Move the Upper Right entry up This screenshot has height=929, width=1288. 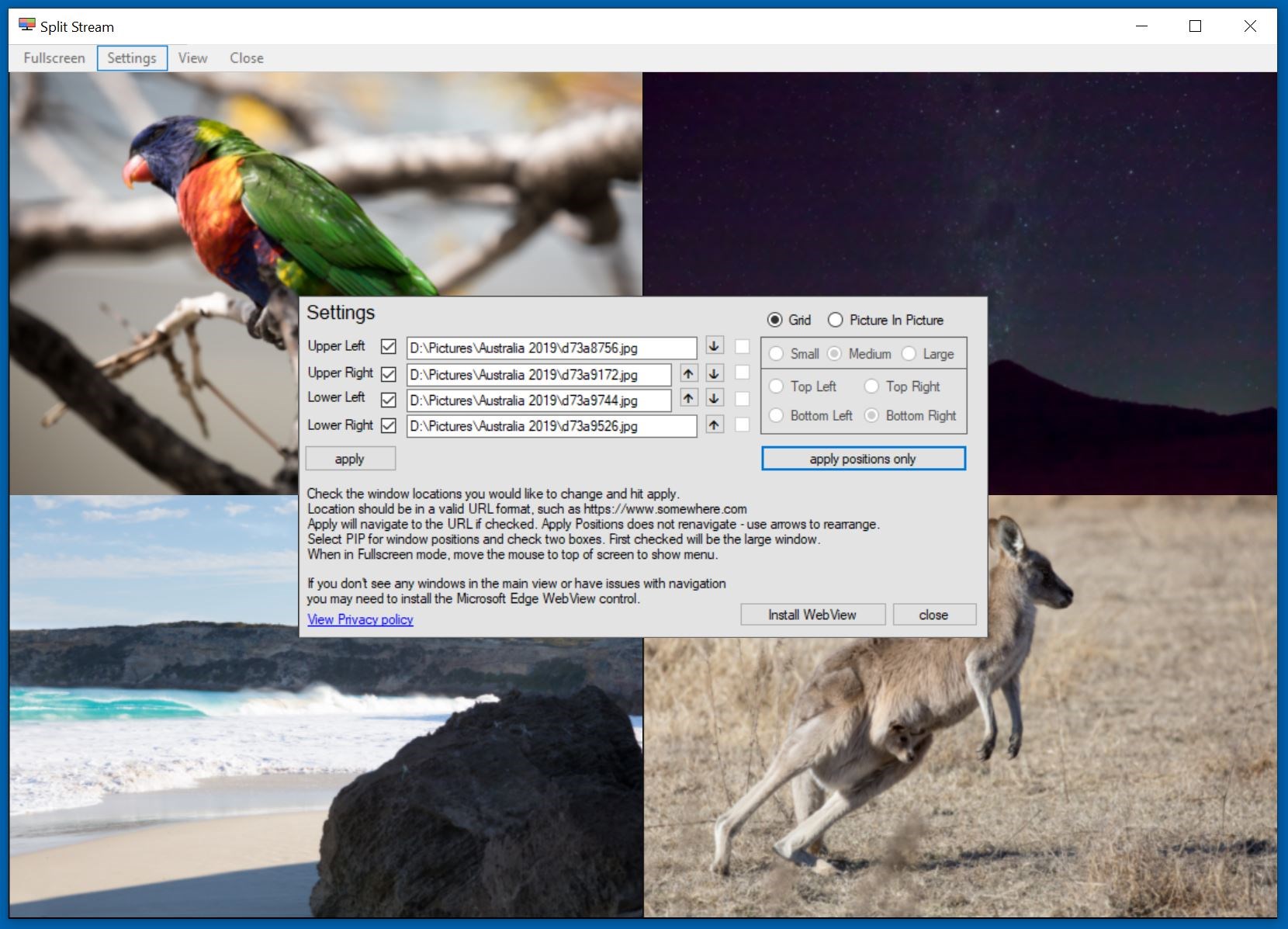click(688, 373)
